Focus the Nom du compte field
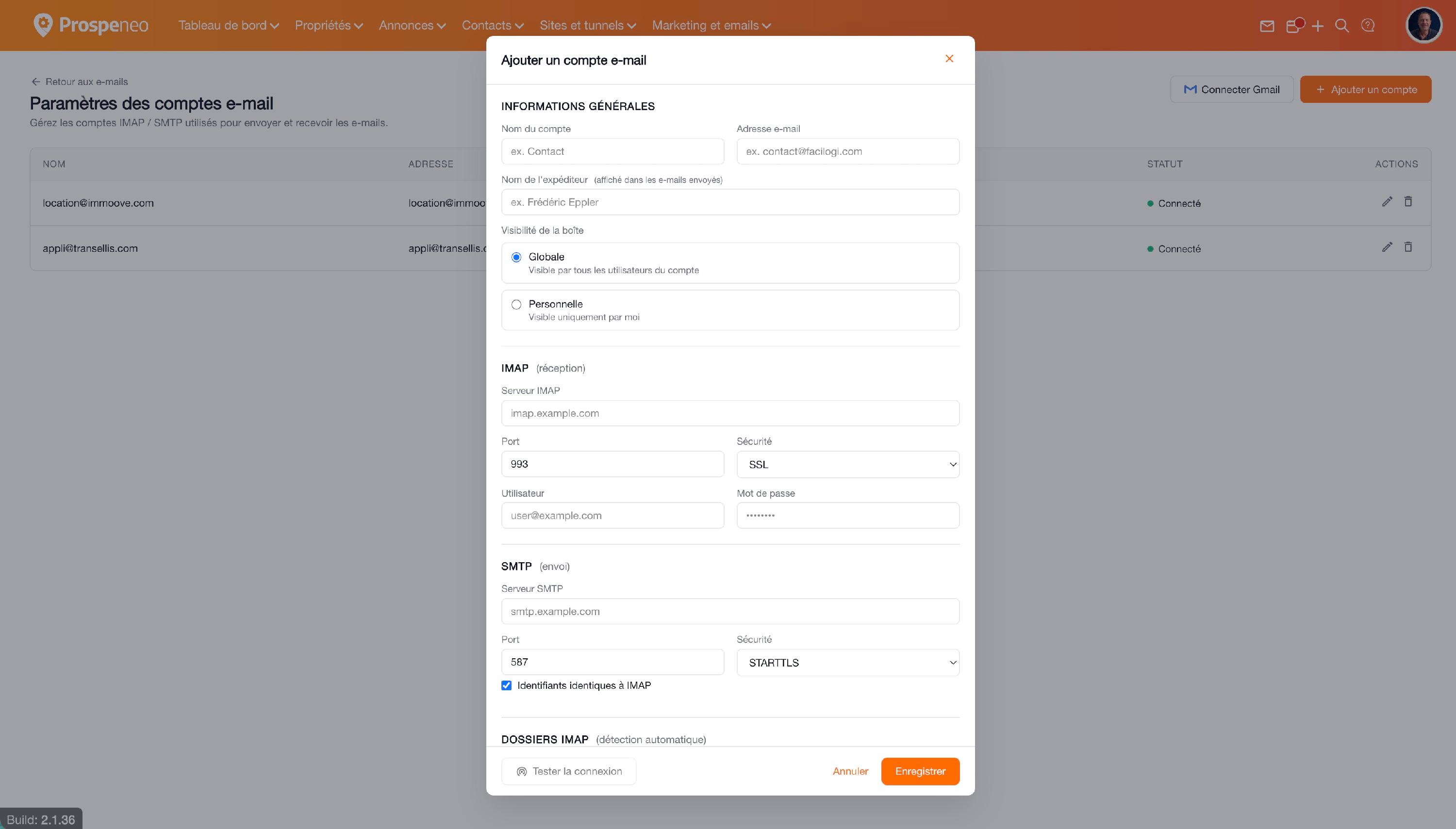The width and height of the screenshot is (1456, 829). click(x=612, y=151)
